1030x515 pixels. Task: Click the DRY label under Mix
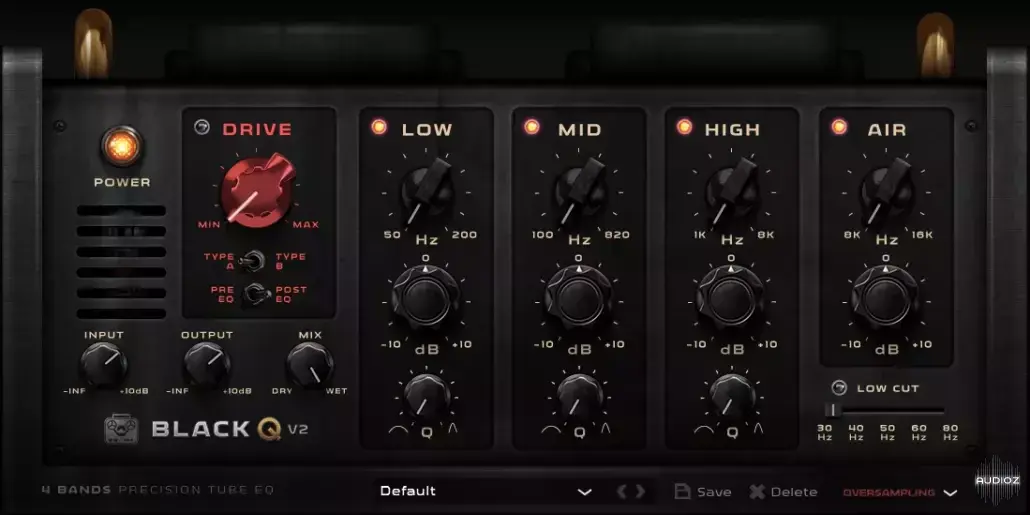tap(282, 391)
